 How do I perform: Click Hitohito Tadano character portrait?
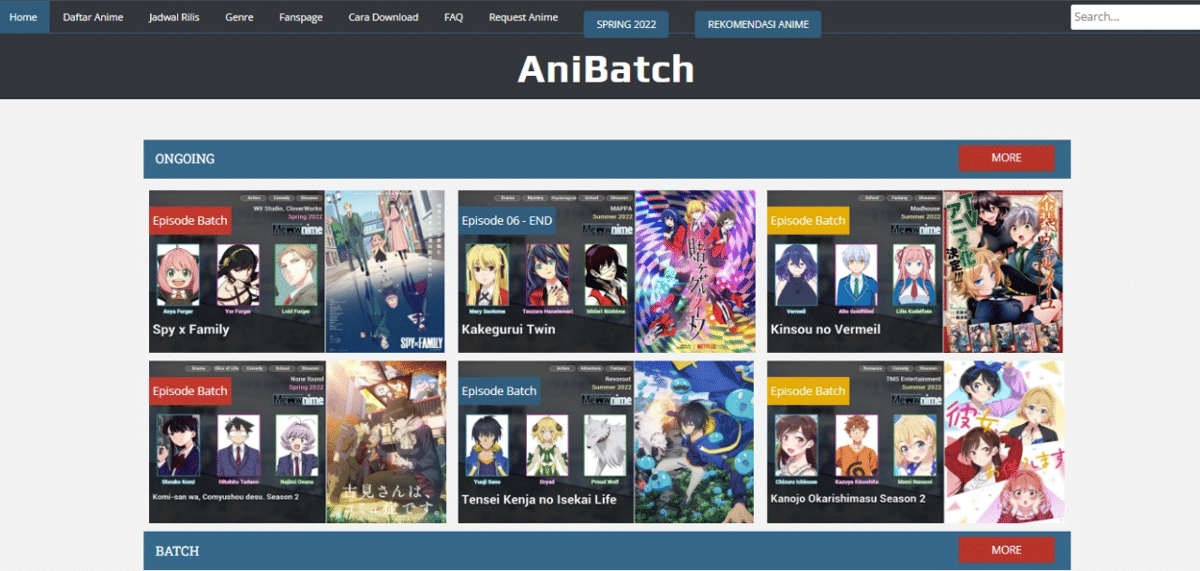tap(238, 446)
